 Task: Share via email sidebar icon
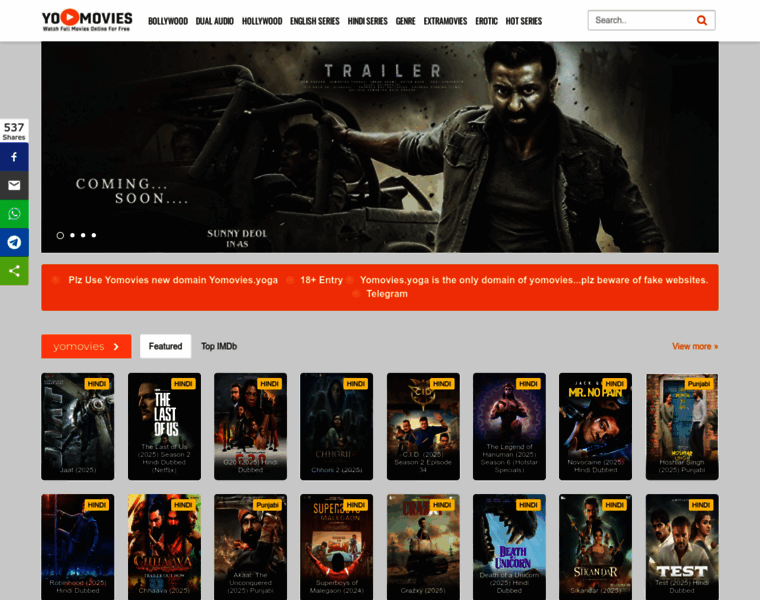point(14,186)
